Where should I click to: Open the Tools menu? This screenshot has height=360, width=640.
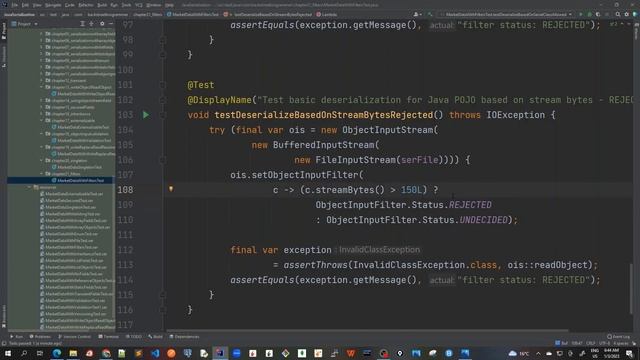[127, 5]
